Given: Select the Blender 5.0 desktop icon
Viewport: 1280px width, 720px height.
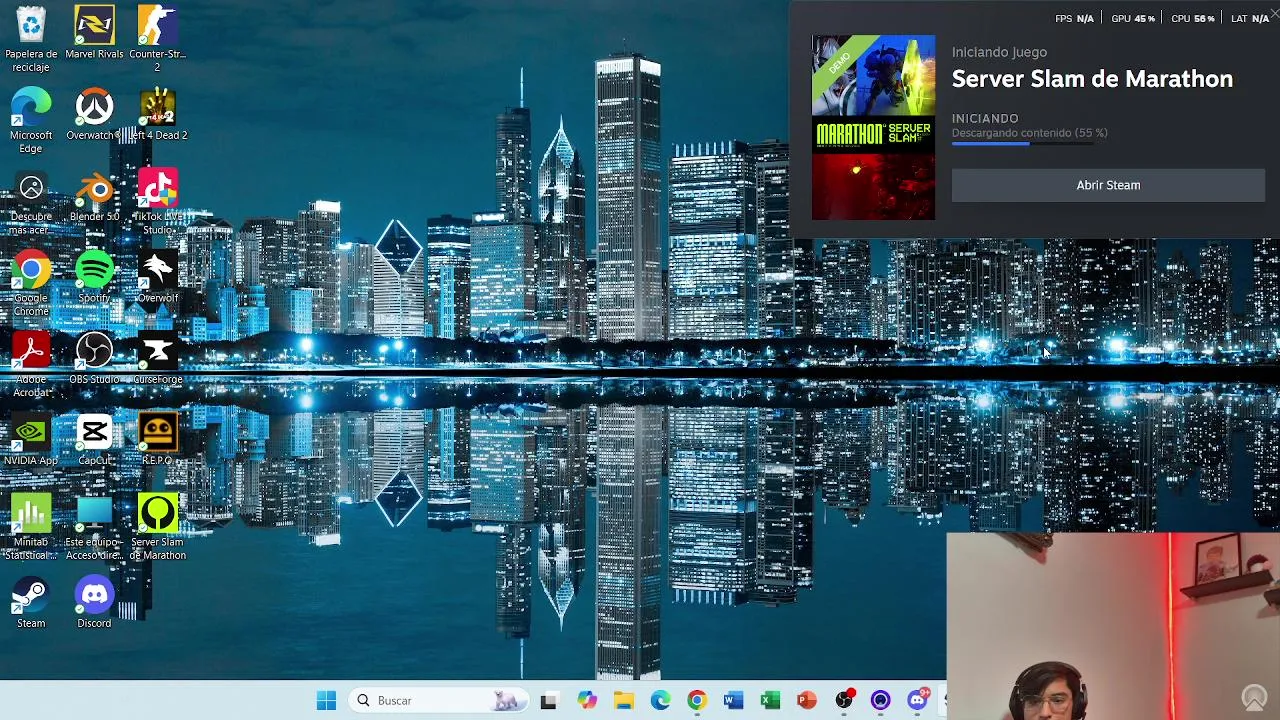Looking at the screenshot, I should (94, 195).
